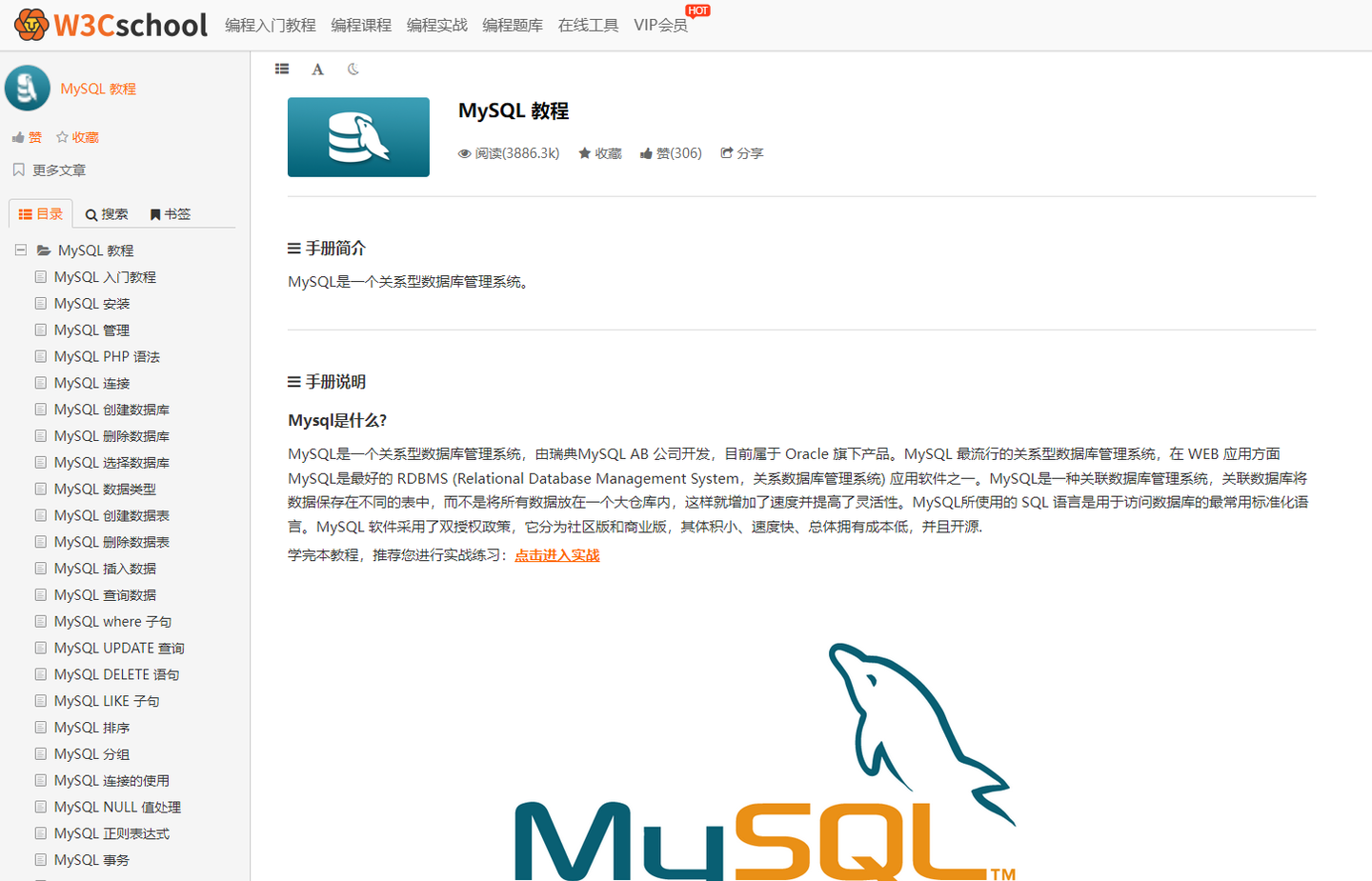1372x881 pixels.
Task: Open VIP会员 with the HOT badge
Action: coord(660,26)
